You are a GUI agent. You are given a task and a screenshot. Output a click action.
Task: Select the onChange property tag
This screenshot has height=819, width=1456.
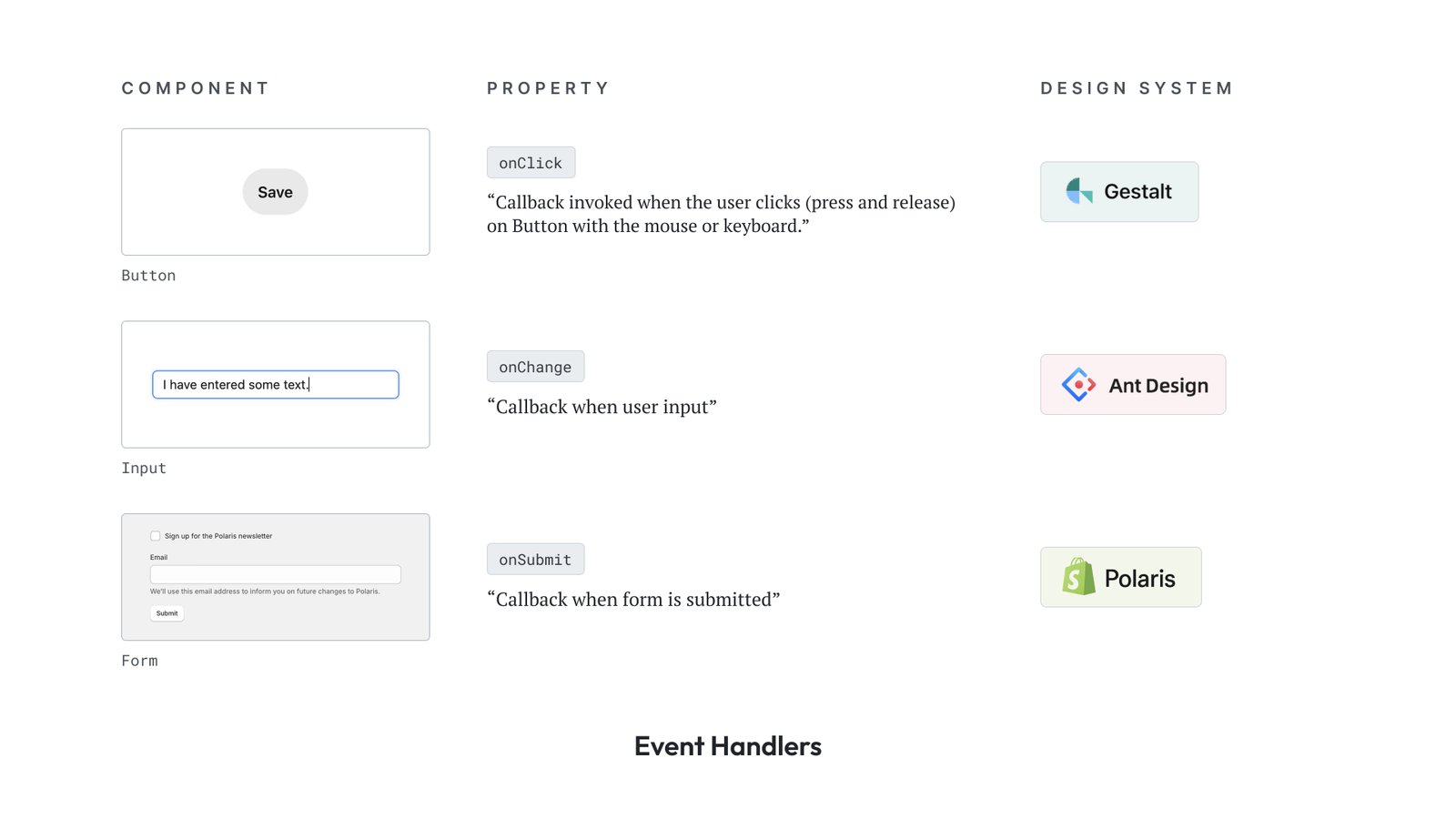pyautogui.click(x=535, y=367)
